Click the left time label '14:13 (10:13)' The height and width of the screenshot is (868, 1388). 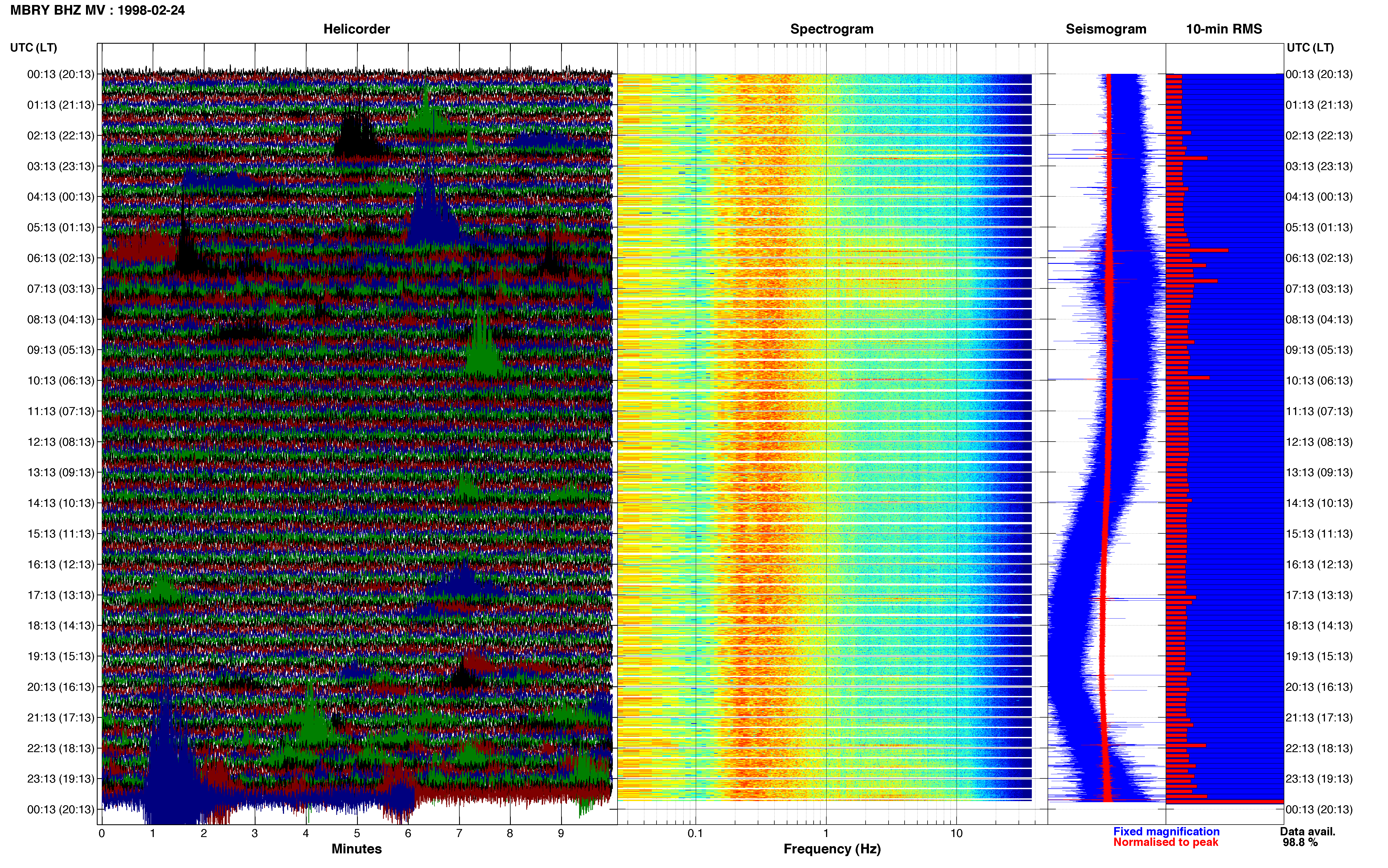tap(61, 504)
